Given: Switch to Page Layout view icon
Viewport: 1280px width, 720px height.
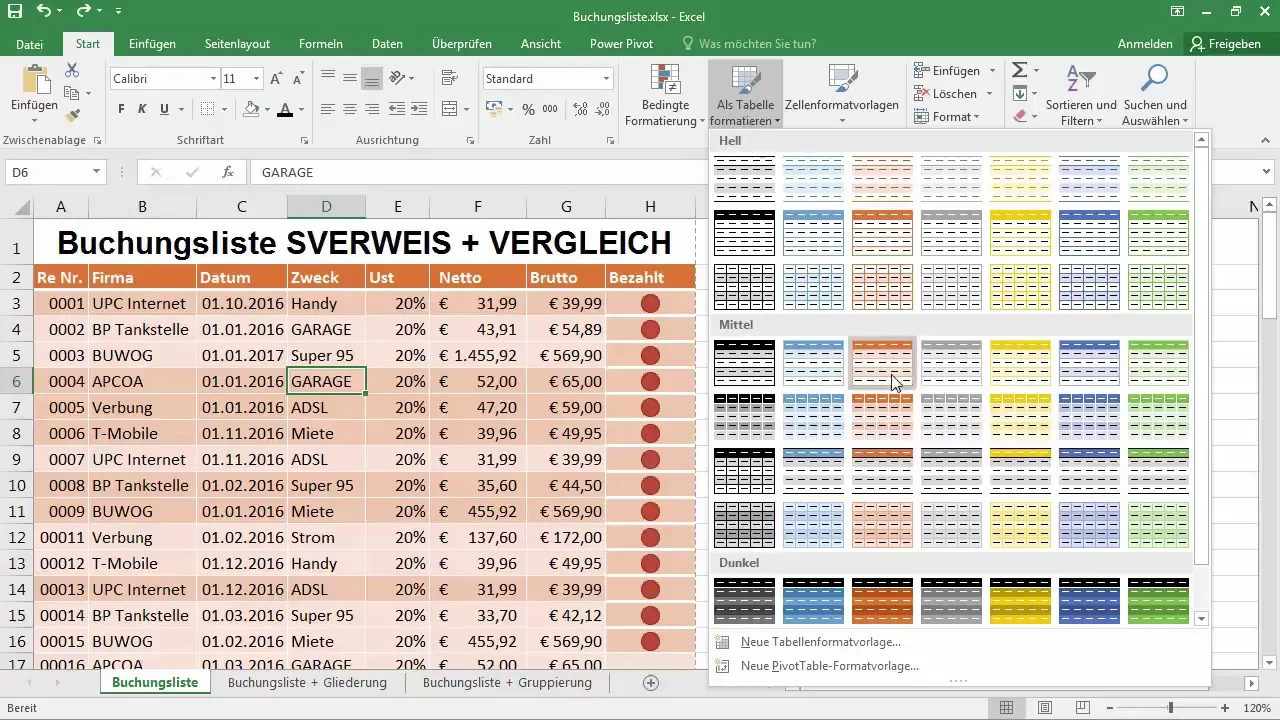Looking at the screenshot, I should point(1044,708).
